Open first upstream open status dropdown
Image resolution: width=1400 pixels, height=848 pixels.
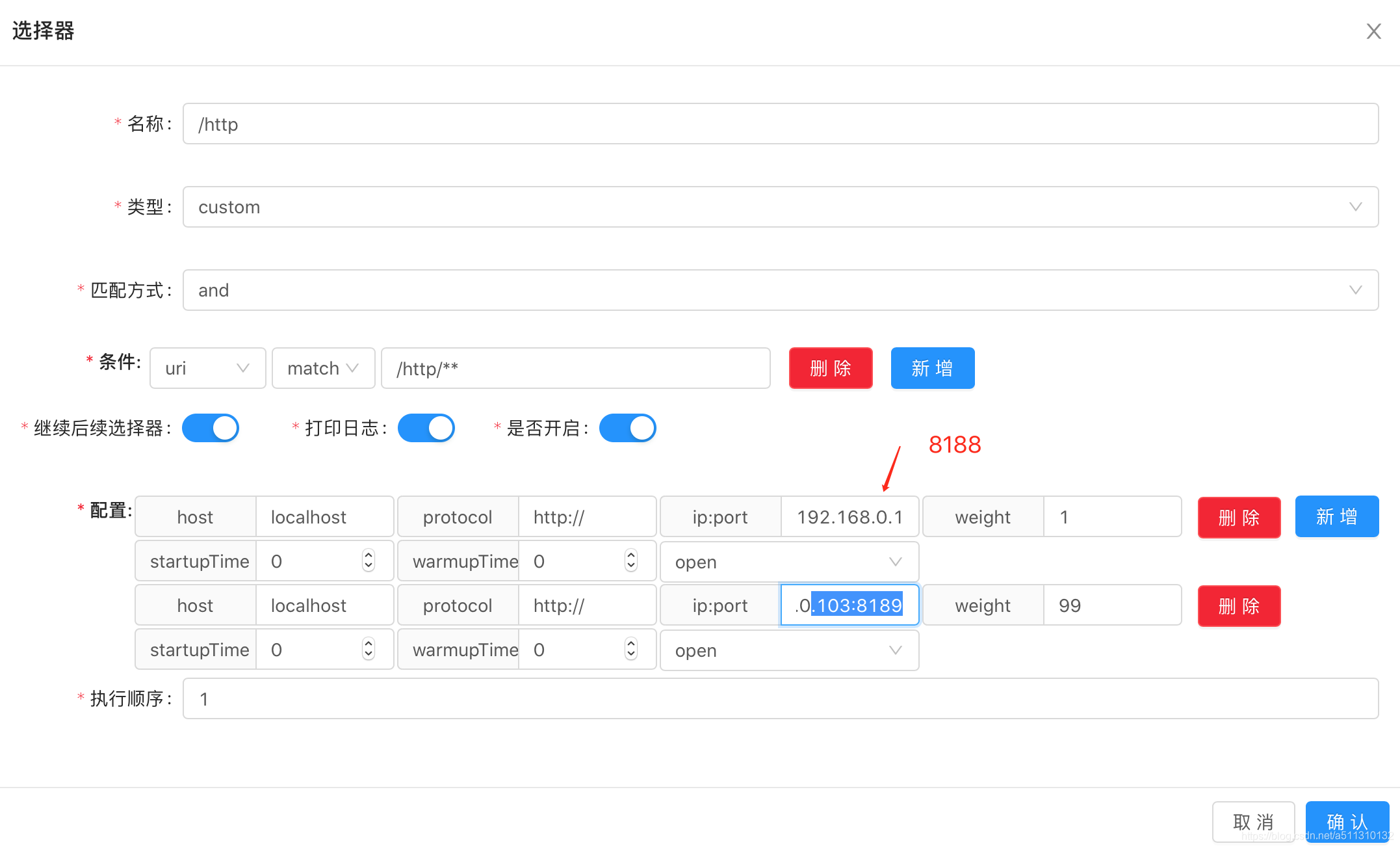[x=789, y=562]
